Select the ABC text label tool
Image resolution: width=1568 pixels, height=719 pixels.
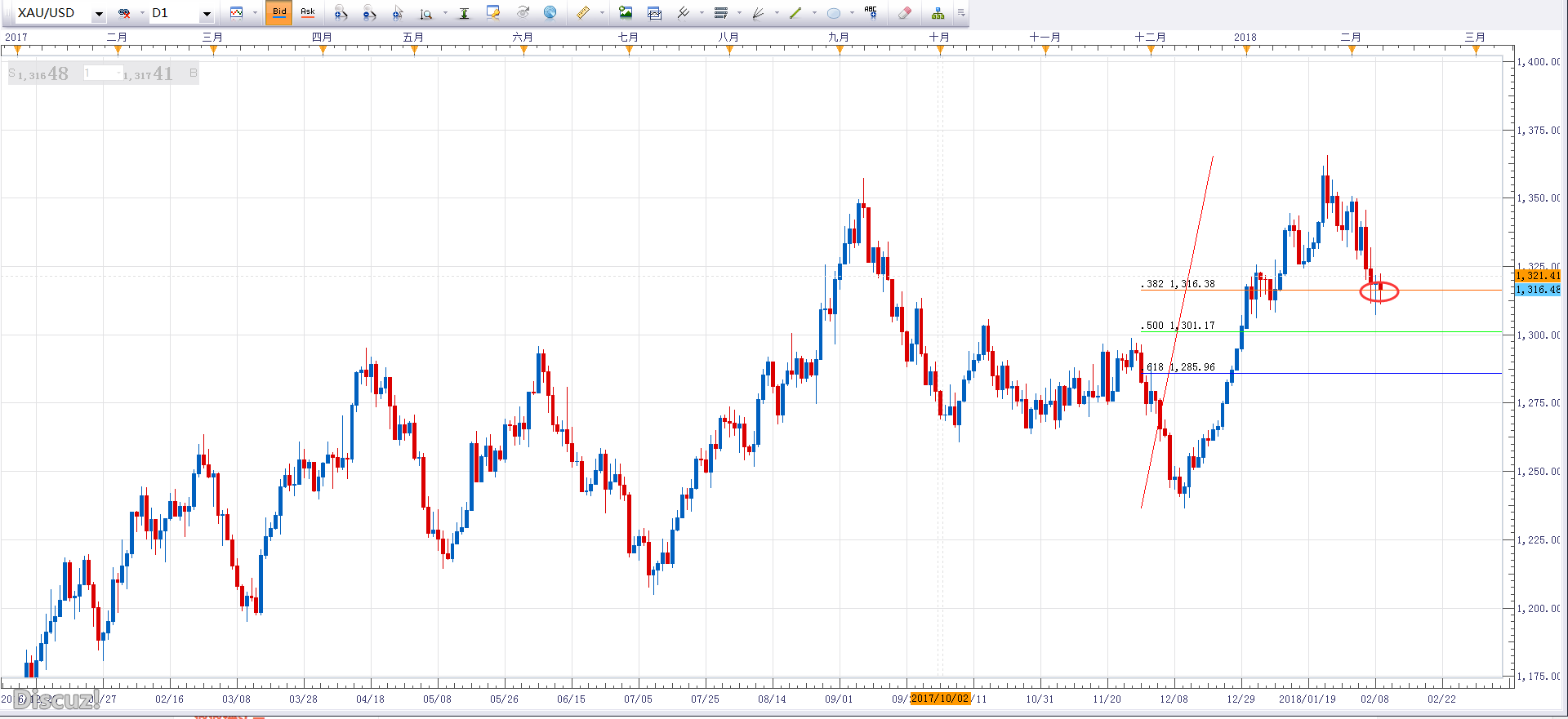tap(871, 12)
